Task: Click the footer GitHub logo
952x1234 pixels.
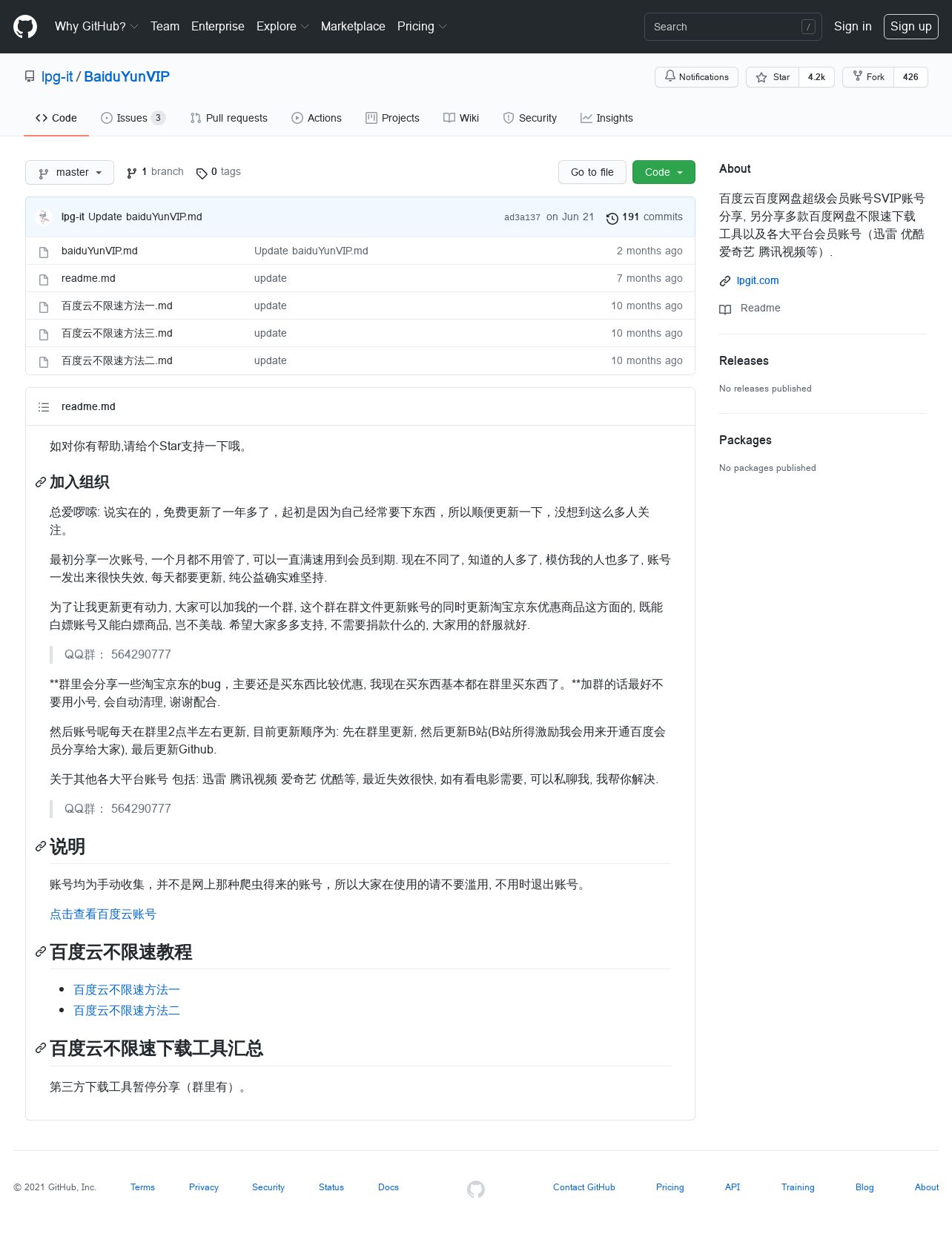Action: click(x=476, y=1189)
